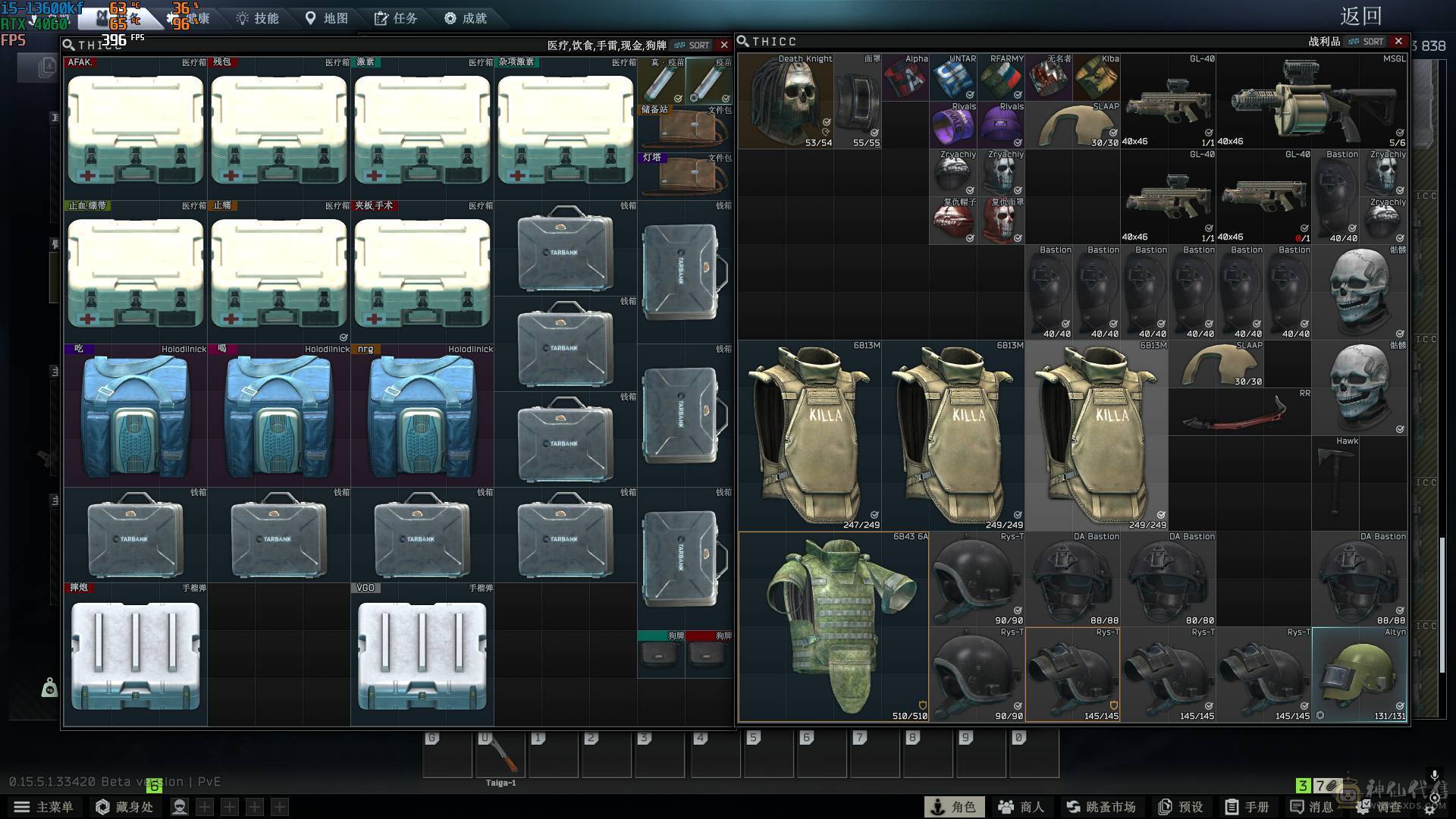Screen dimensions: 1456x819
Task: Select the Rivals purple armband
Action: click(x=953, y=125)
